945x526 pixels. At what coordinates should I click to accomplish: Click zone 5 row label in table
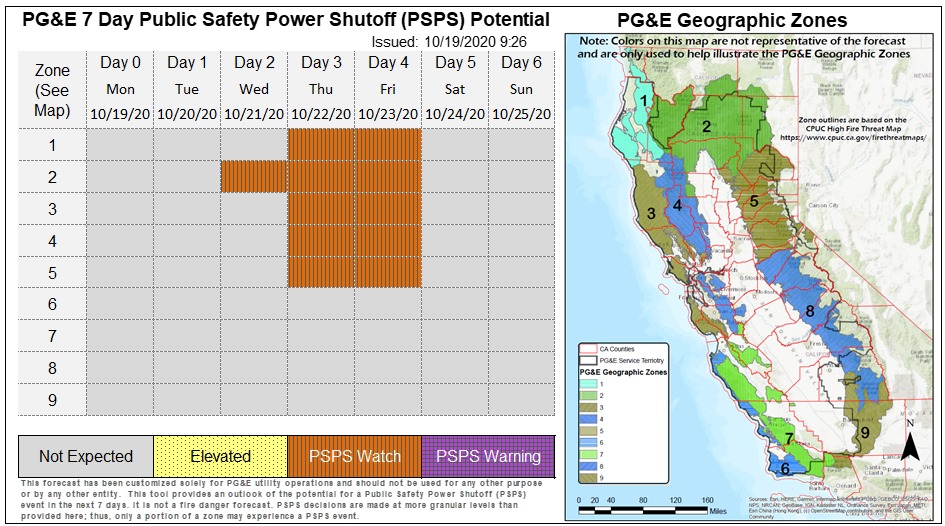point(52,272)
